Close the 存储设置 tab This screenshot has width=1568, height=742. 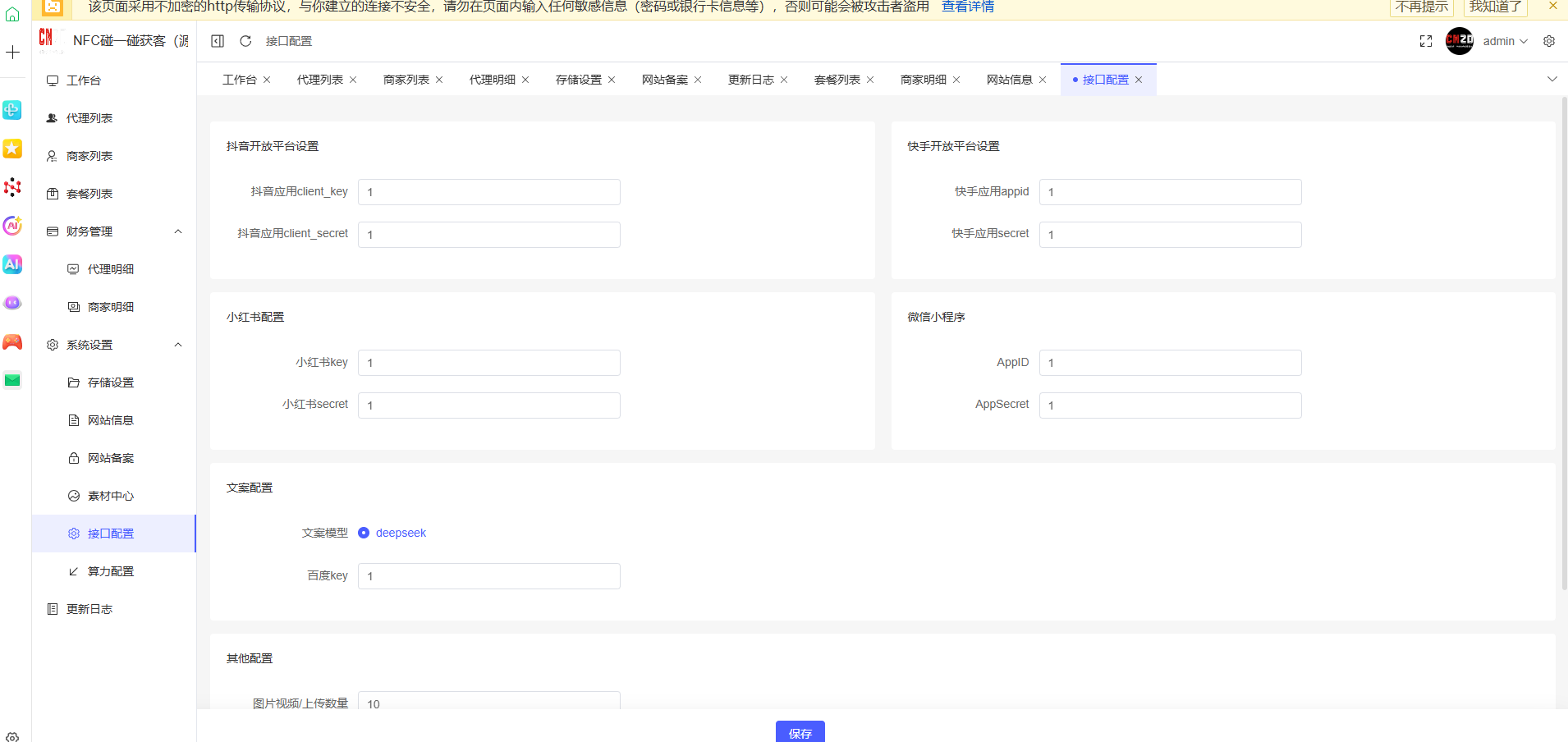click(612, 80)
